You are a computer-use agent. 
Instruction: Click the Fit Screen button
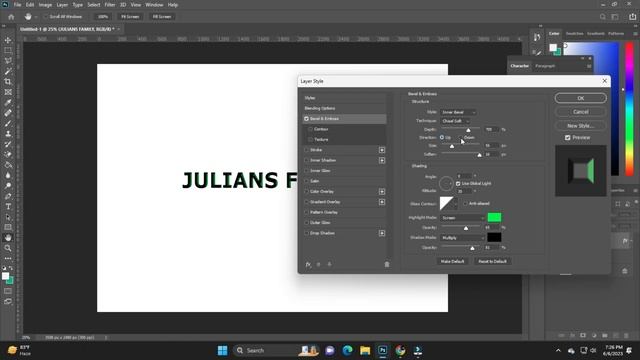[130, 17]
